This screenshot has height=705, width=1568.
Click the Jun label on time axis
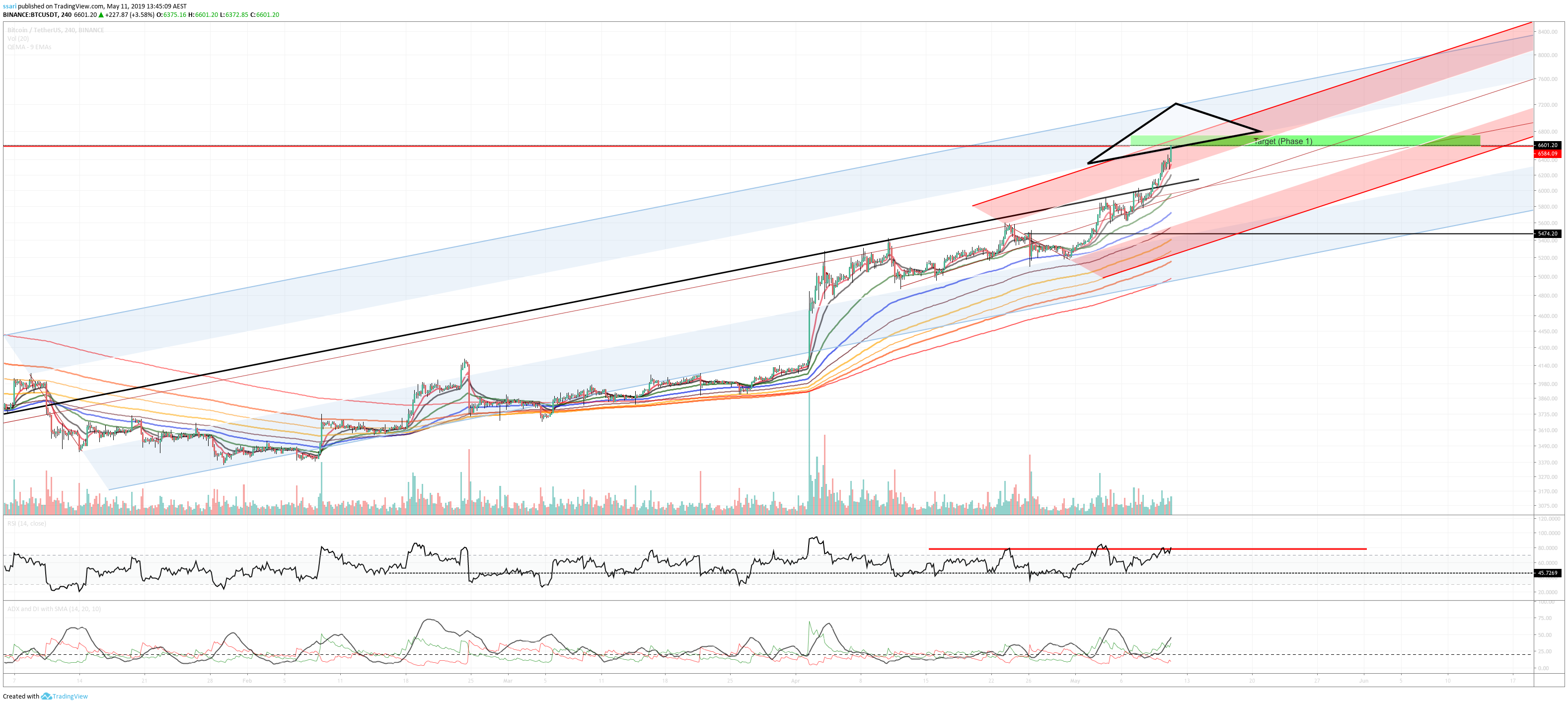pyautogui.click(x=1364, y=681)
